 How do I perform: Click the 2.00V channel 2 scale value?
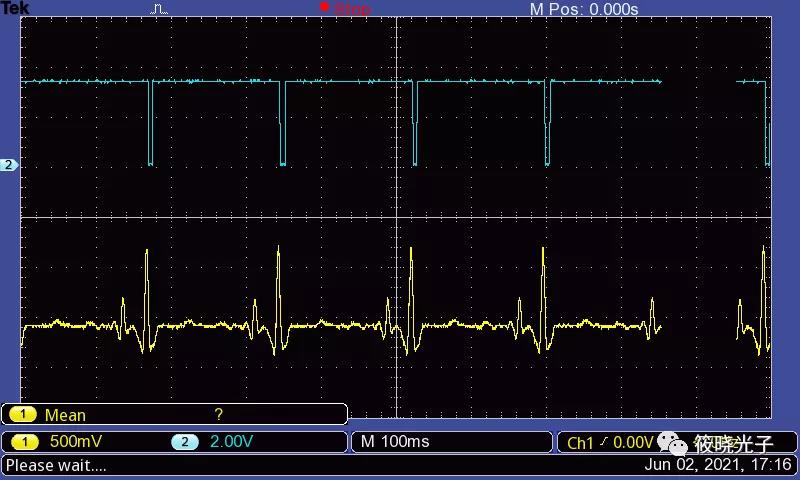(x=231, y=441)
